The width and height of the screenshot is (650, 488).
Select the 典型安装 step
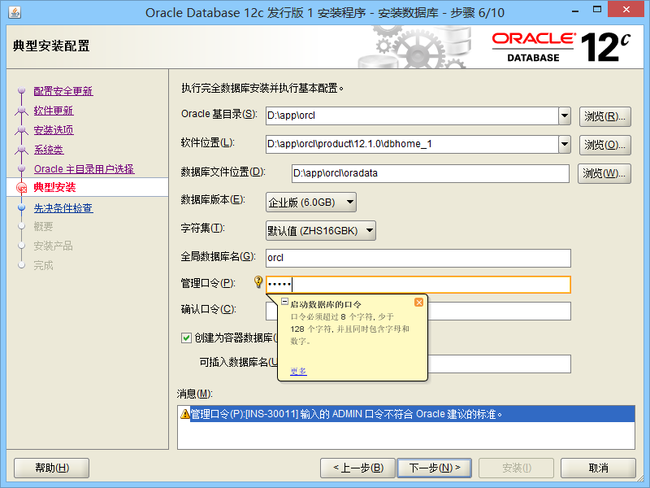click(x=55, y=187)
